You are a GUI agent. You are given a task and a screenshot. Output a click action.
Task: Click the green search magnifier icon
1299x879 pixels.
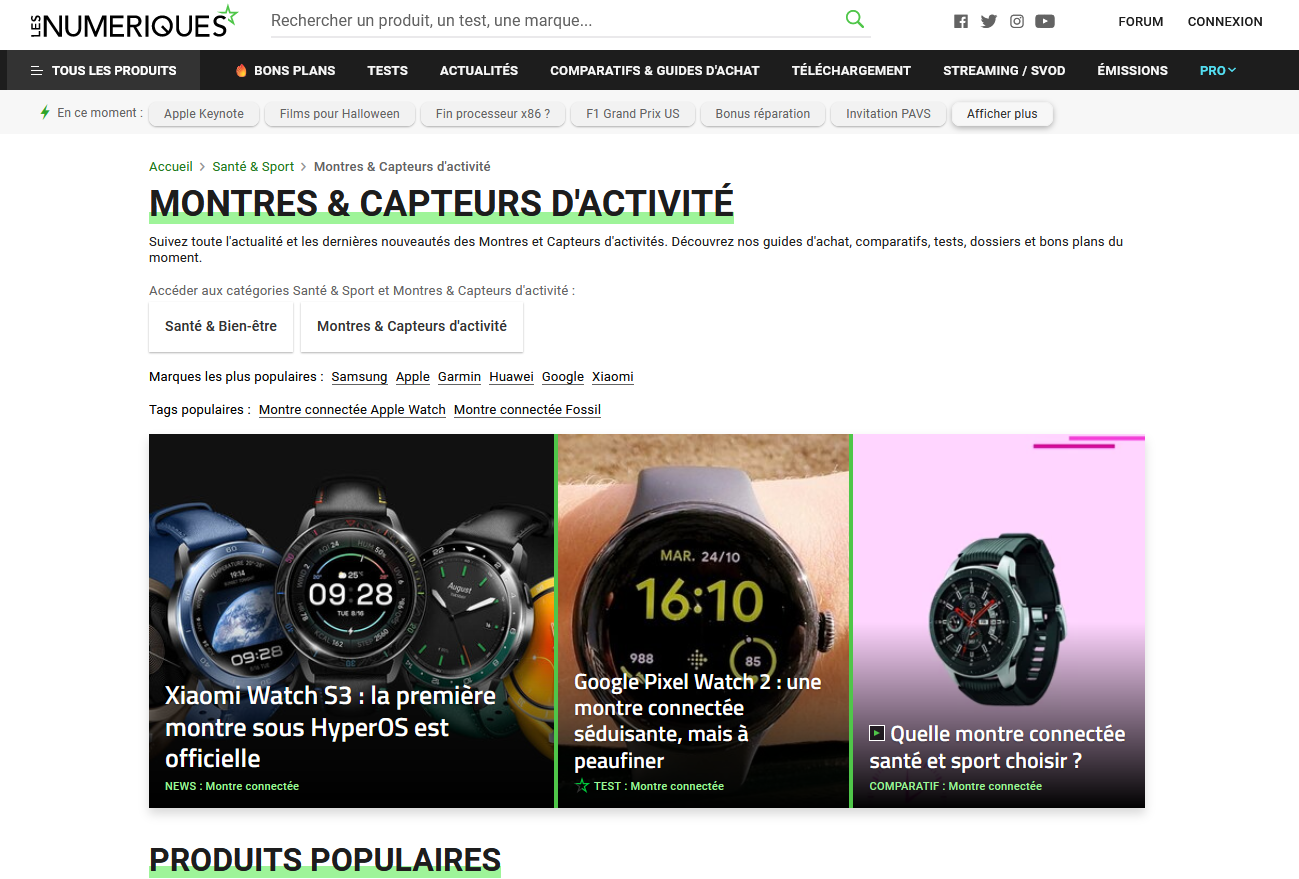(854, 19)
